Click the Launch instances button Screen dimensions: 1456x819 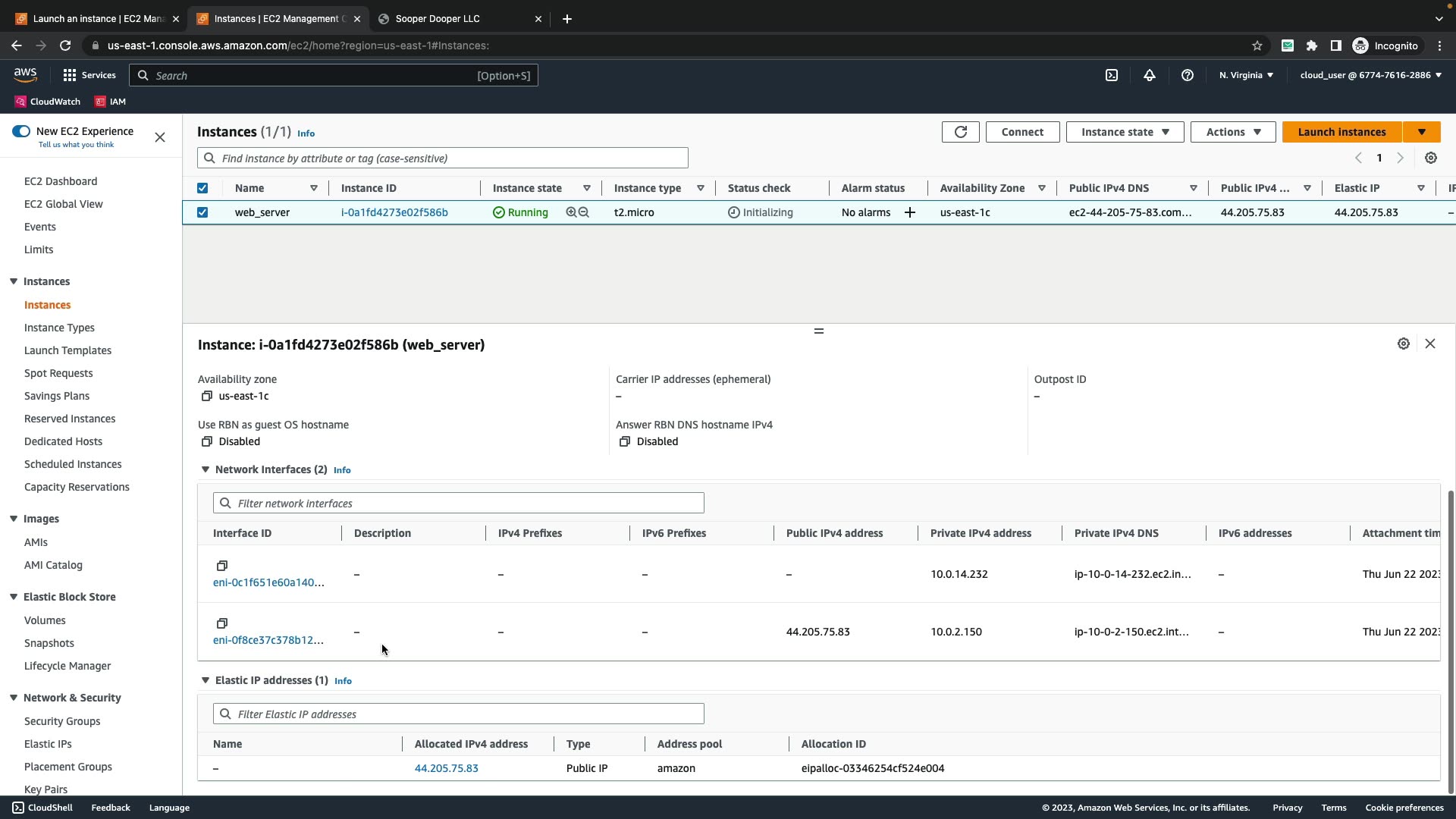[x=1341, y=132]
